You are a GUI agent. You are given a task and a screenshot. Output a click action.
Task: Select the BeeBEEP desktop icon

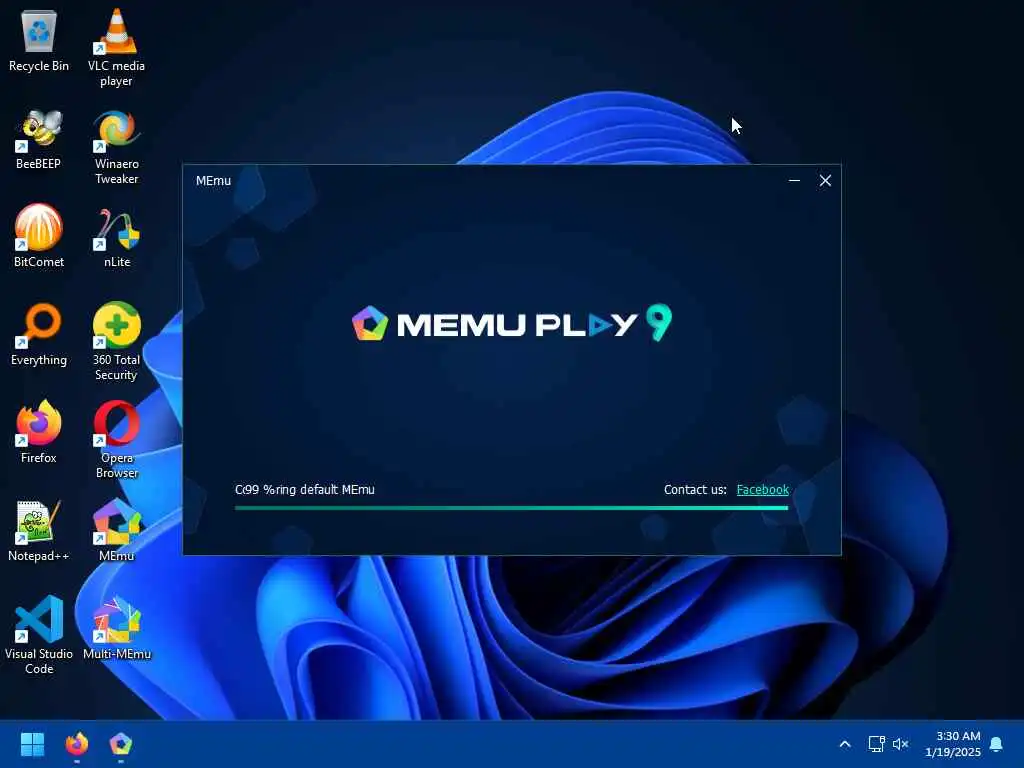click(x=39, y=138)
